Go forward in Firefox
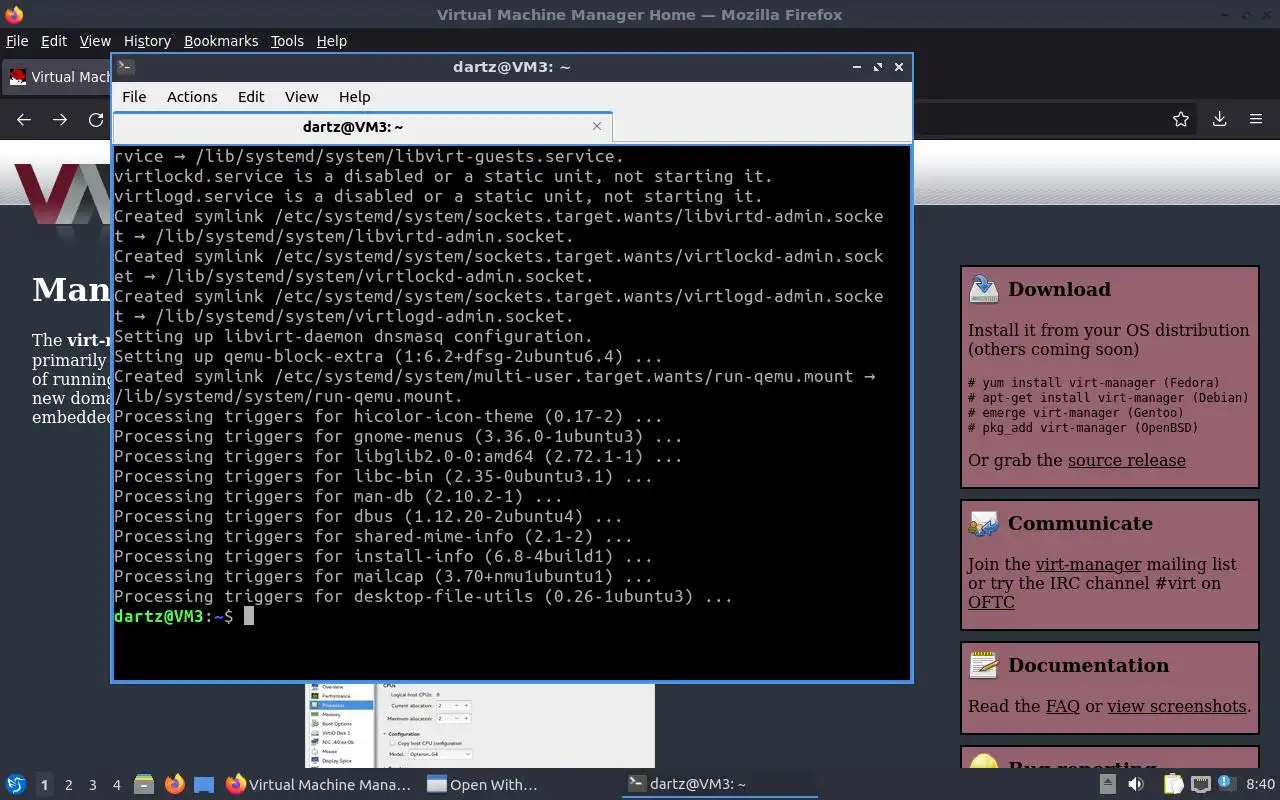Viewport: 1280px width, 800px height. (x=60, y=119)
